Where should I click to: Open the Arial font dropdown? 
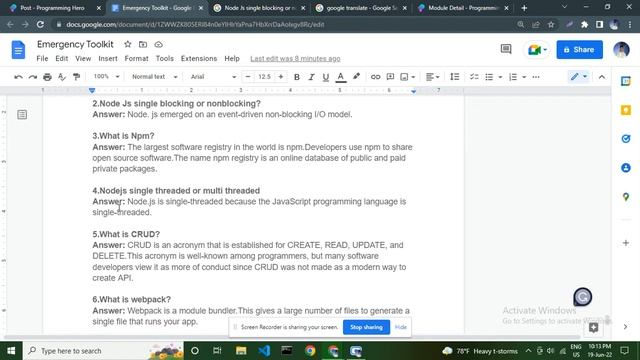coord(213,77)
